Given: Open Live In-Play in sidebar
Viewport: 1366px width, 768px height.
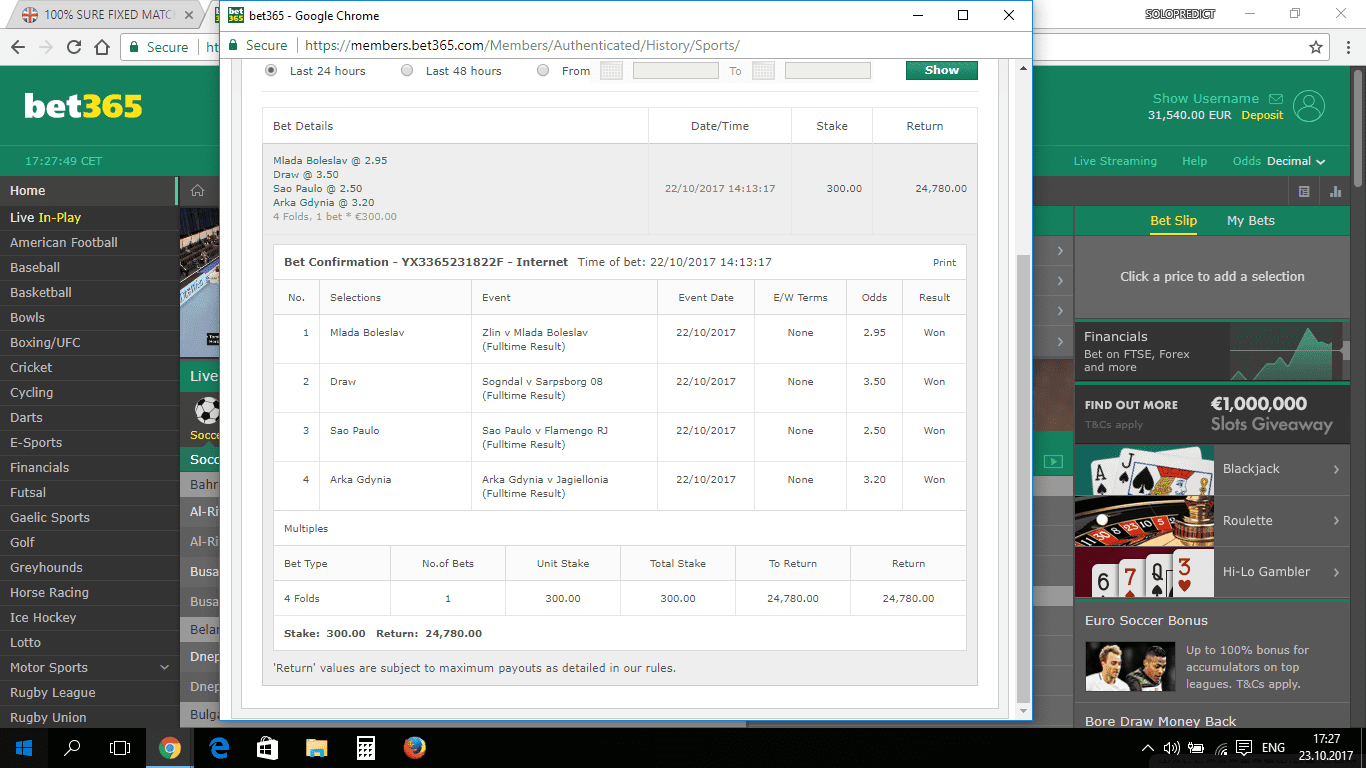Looking at the screenshot, I should coord(88,217).
